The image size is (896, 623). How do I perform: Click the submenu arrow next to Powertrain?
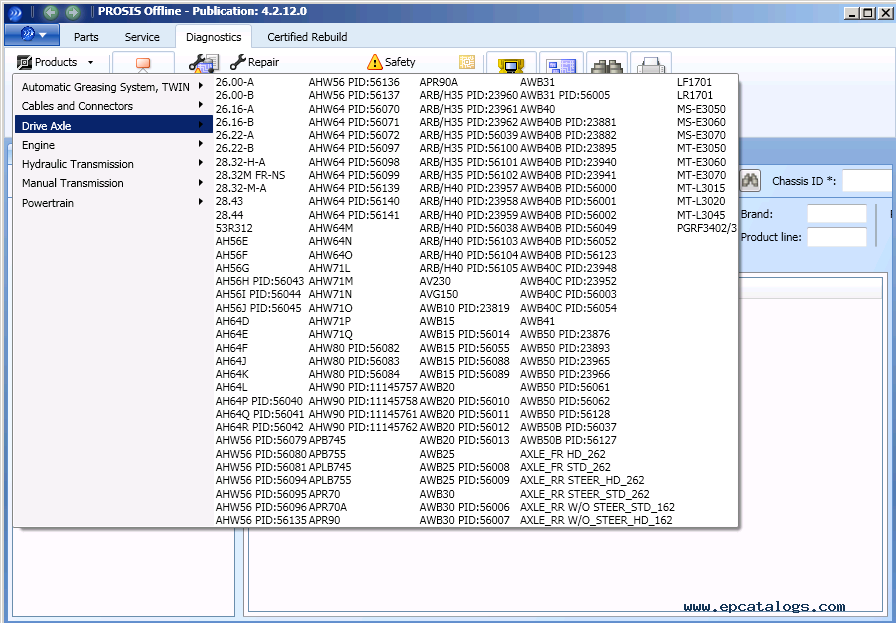coord(201,202)
